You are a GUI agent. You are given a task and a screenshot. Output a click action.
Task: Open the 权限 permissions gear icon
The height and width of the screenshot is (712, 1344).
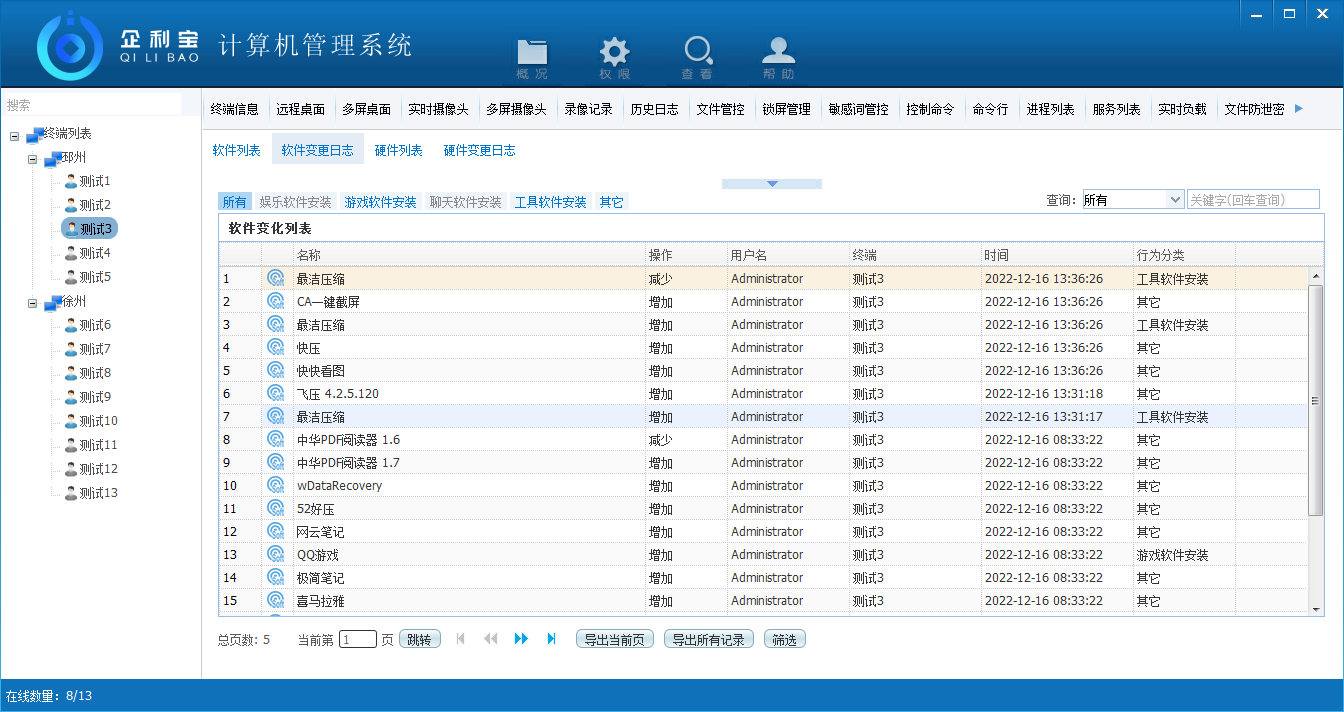(614, 57)
